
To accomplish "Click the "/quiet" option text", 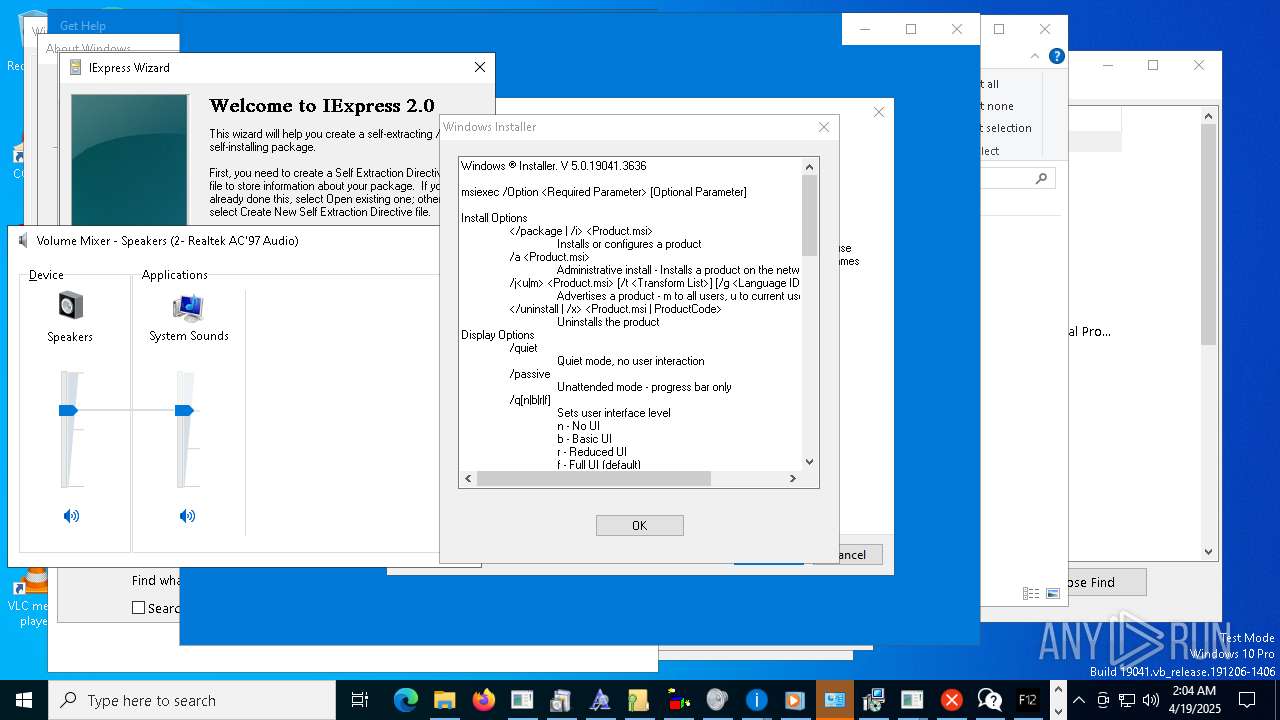I will coord(524,348).
